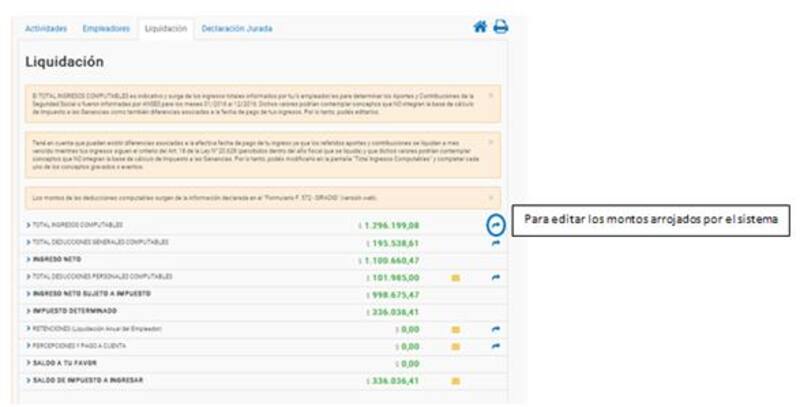Viewport: 800px width, 407px height.
Task: Edit Total Ingresos Computables using the arrow icon
Action: [495, 225]
